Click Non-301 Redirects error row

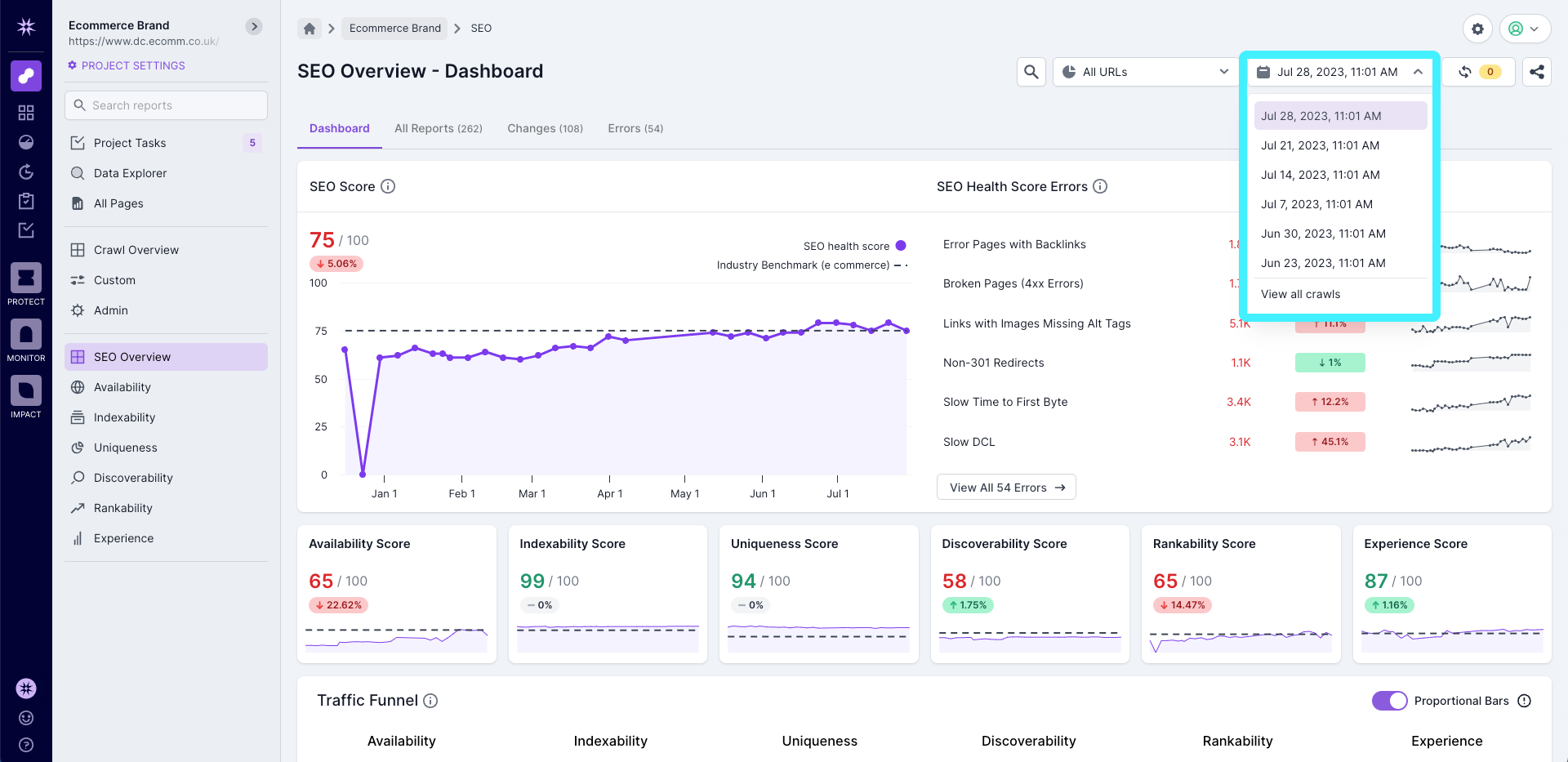click(x=1236, y=363)
